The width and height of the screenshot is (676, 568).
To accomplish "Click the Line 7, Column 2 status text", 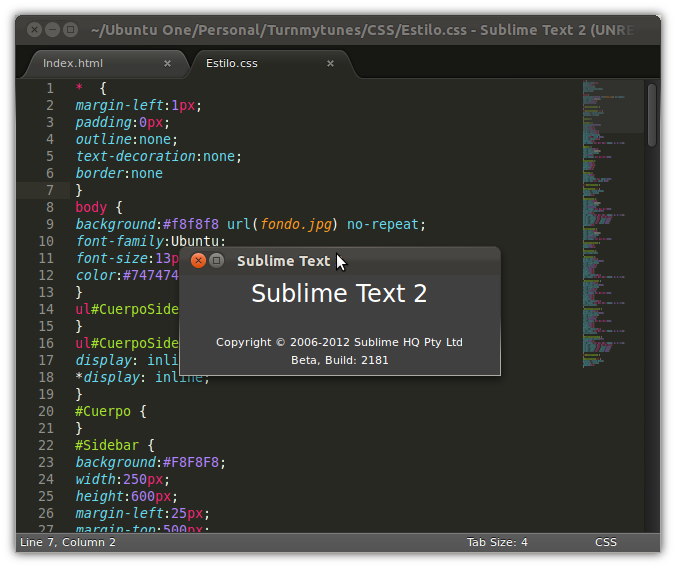I will pos(68,542).
